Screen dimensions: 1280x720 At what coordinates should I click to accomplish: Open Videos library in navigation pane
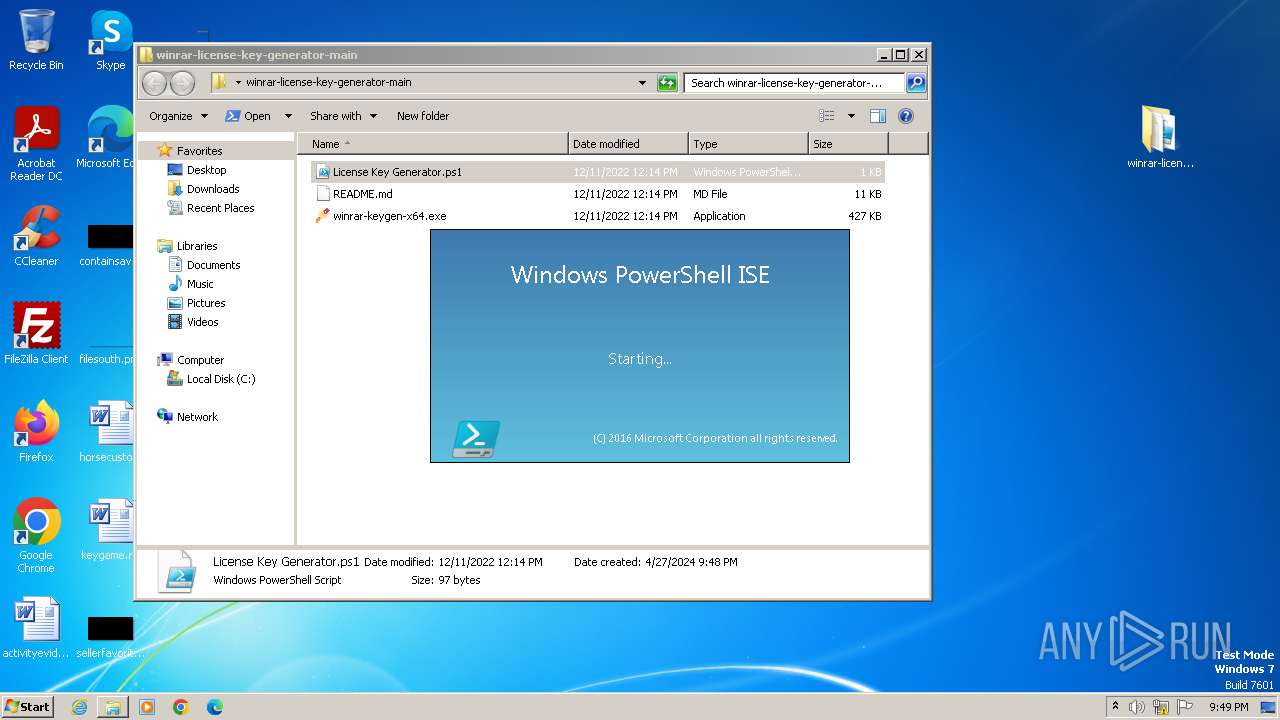(x=202, y=322)
